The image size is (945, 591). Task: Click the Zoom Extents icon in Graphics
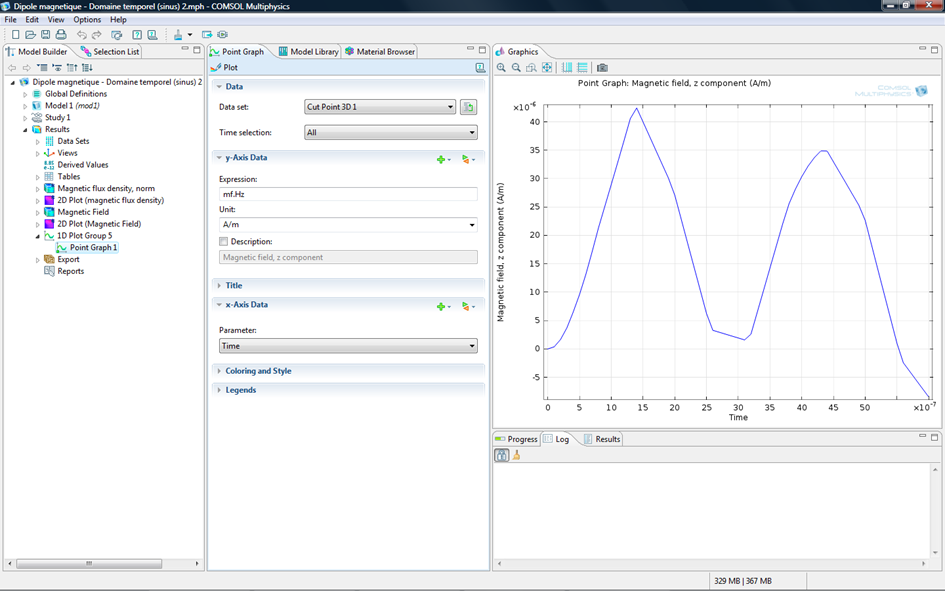tap(547, 68)
